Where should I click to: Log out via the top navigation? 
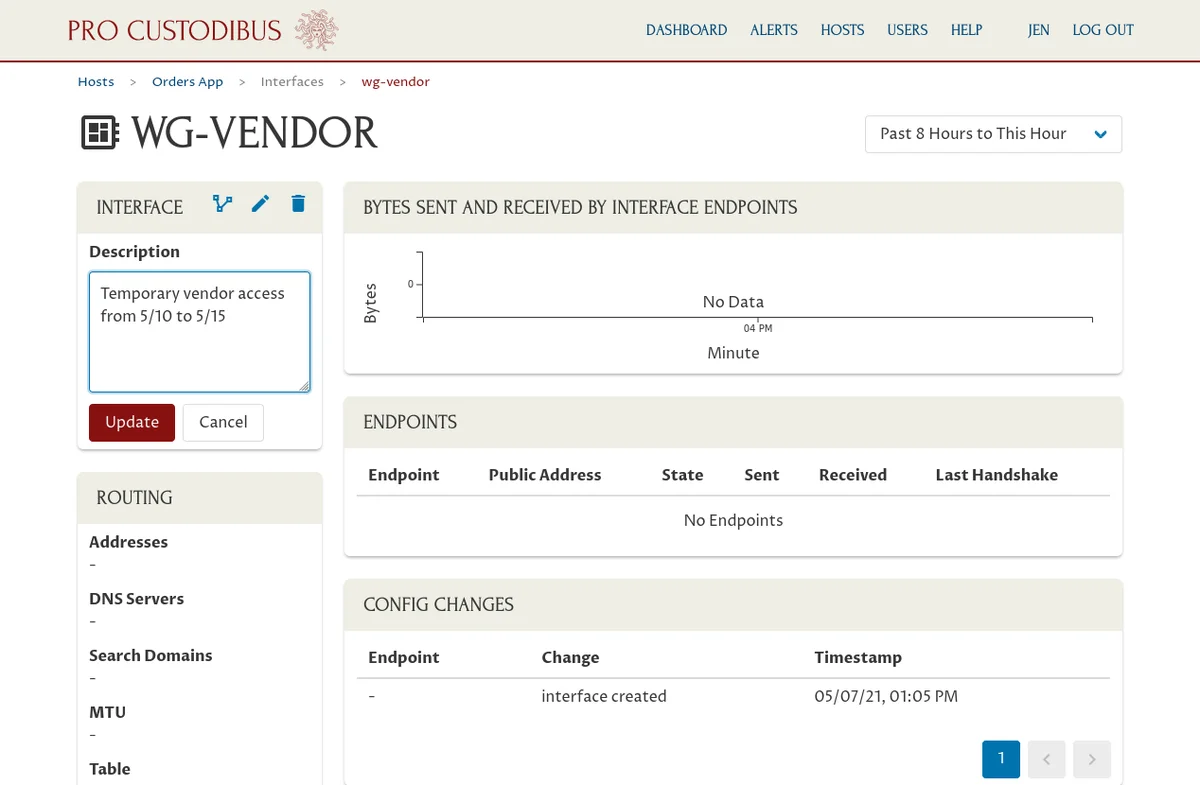coord(1103,30)
